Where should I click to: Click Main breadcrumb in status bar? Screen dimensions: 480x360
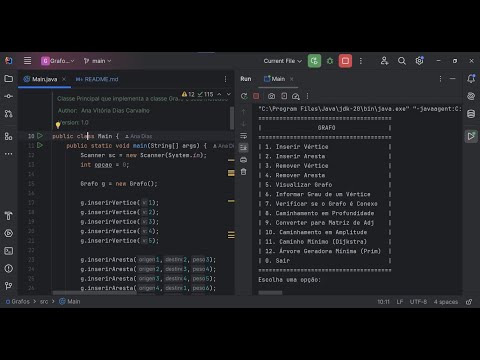click(70, 302)
